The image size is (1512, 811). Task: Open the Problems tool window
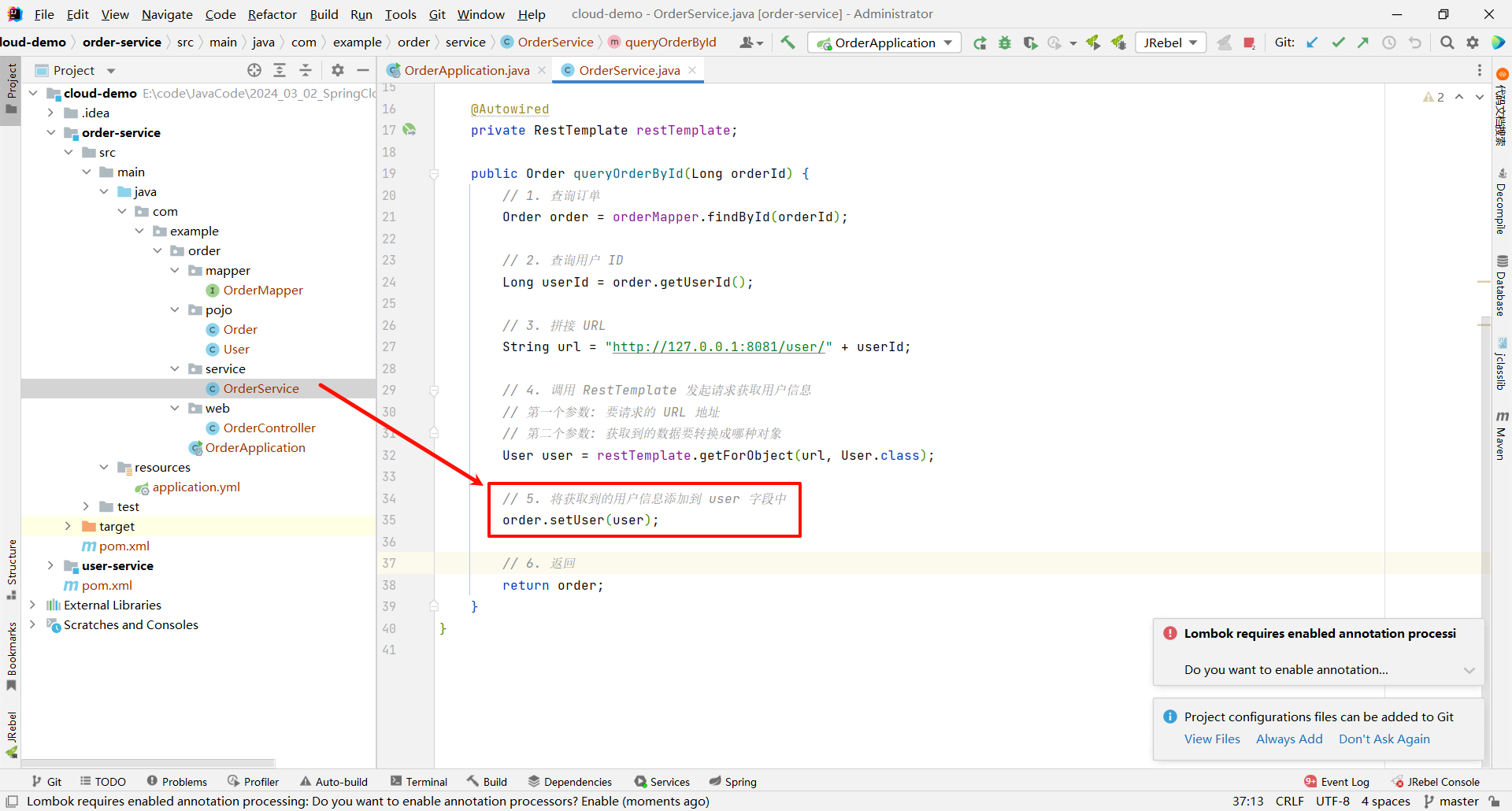(x=177, y=782)
